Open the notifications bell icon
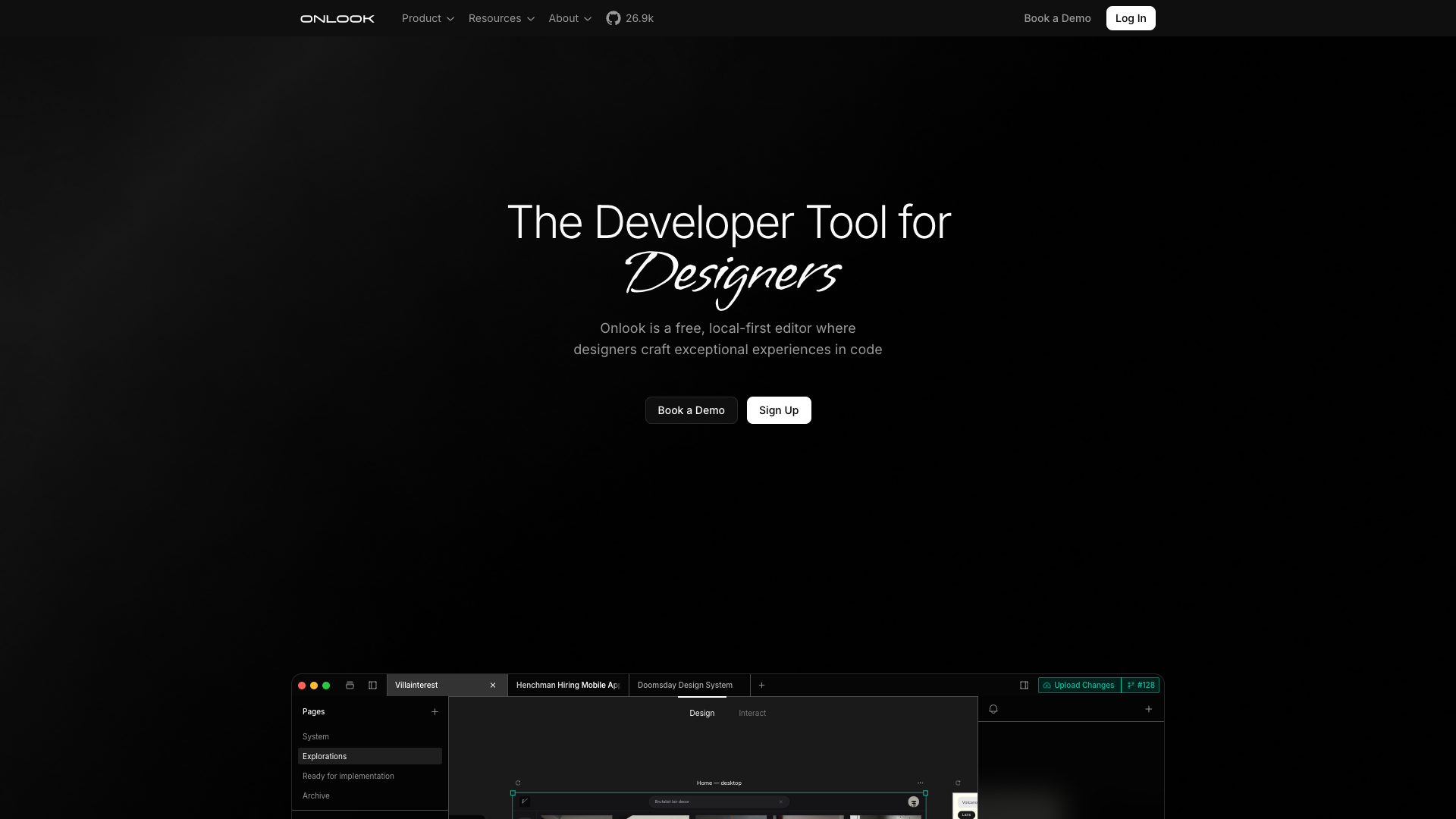 pyautogui.click(x=993, y=709)
